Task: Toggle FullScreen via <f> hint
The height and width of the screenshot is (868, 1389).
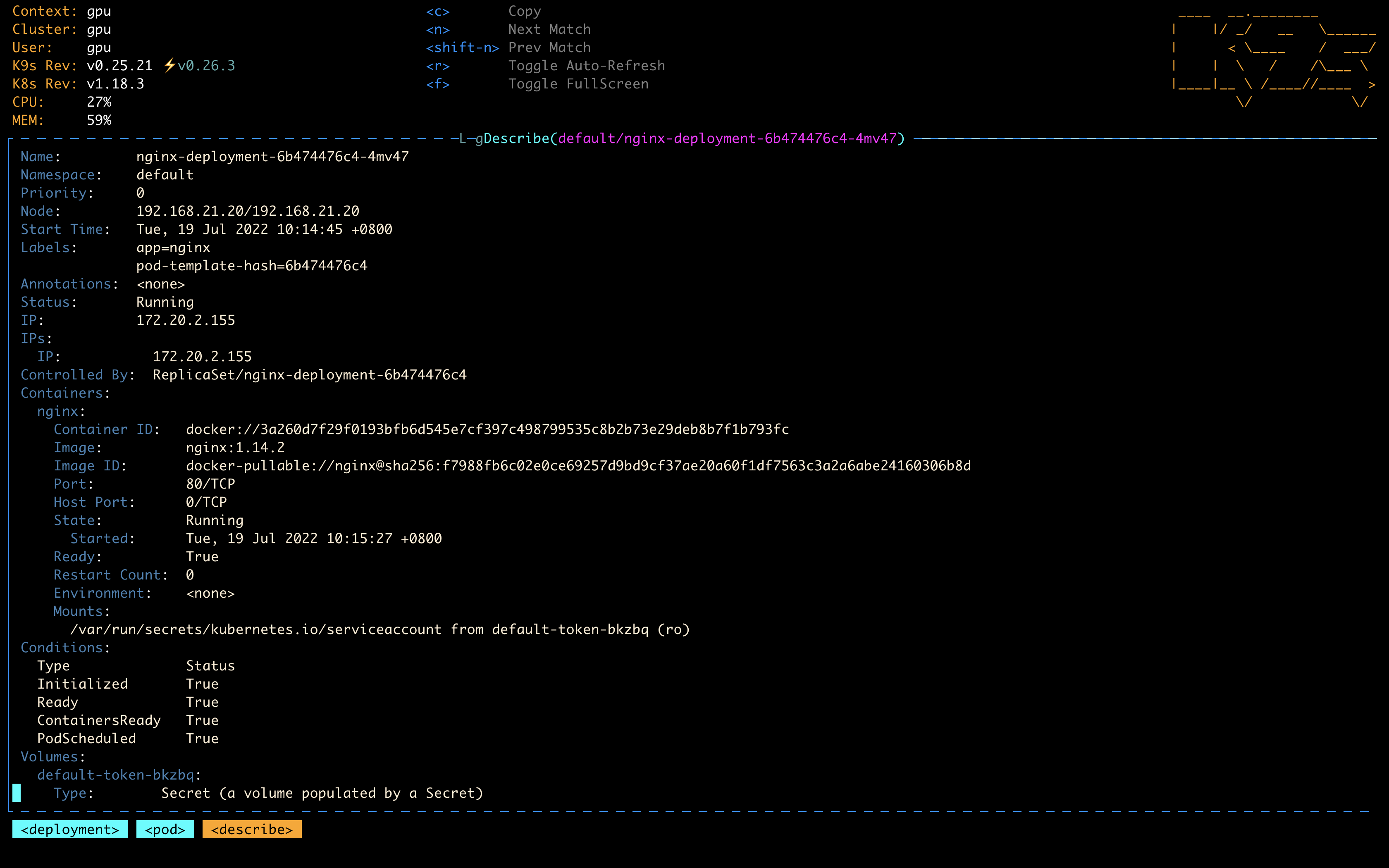Action: pos(438,84)
